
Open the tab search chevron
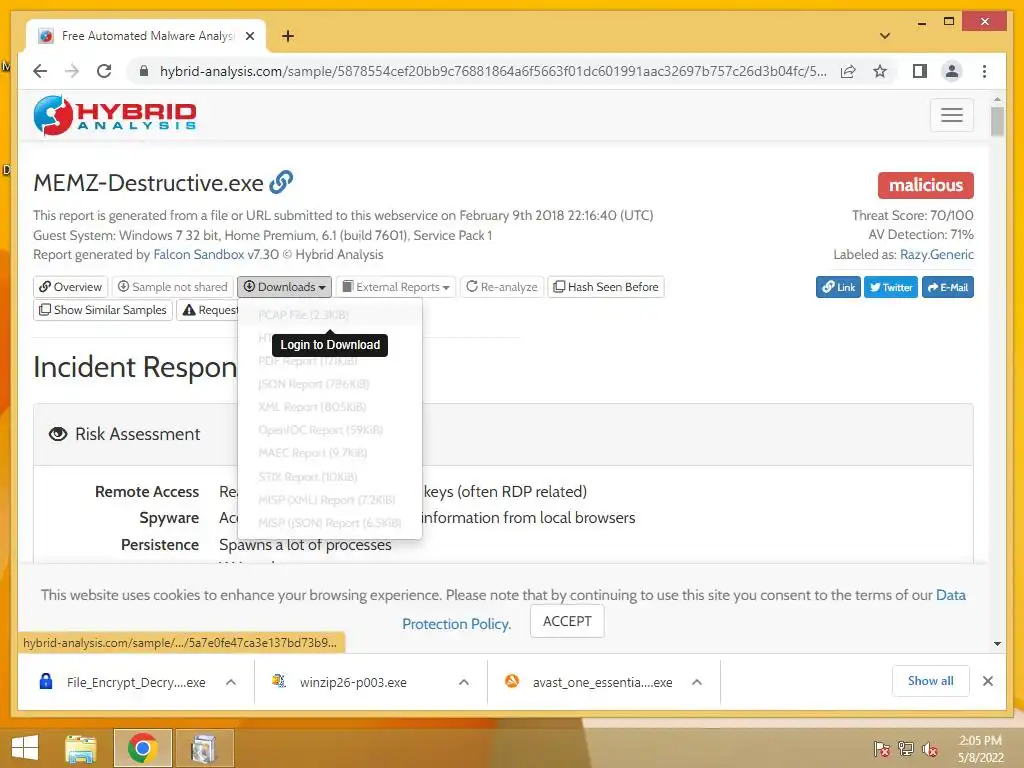tap(885, 36)
